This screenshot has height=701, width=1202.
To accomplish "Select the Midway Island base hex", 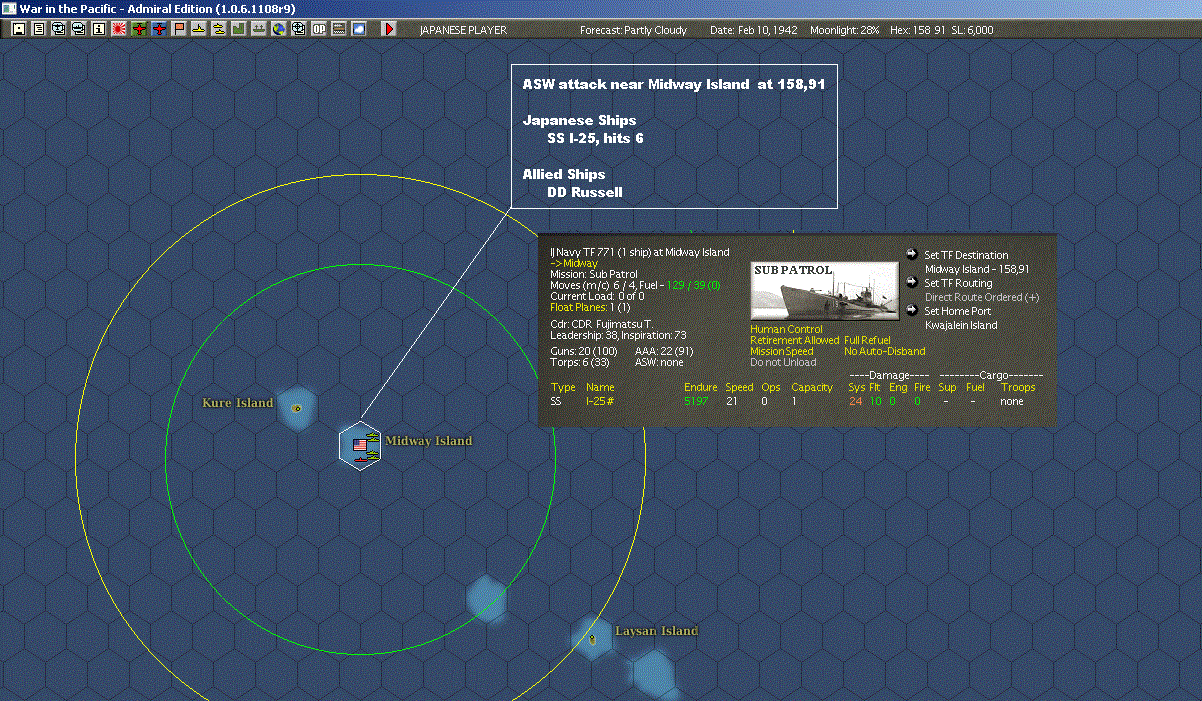I will [359, 444].
